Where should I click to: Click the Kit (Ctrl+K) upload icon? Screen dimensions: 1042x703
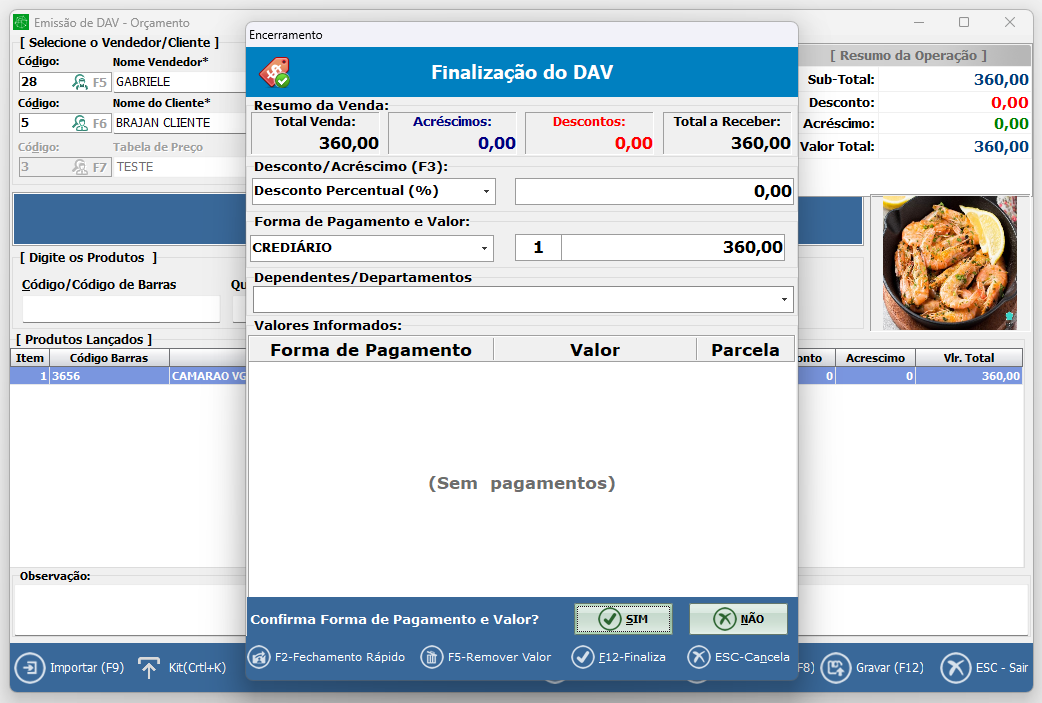[x=149, y=668]
